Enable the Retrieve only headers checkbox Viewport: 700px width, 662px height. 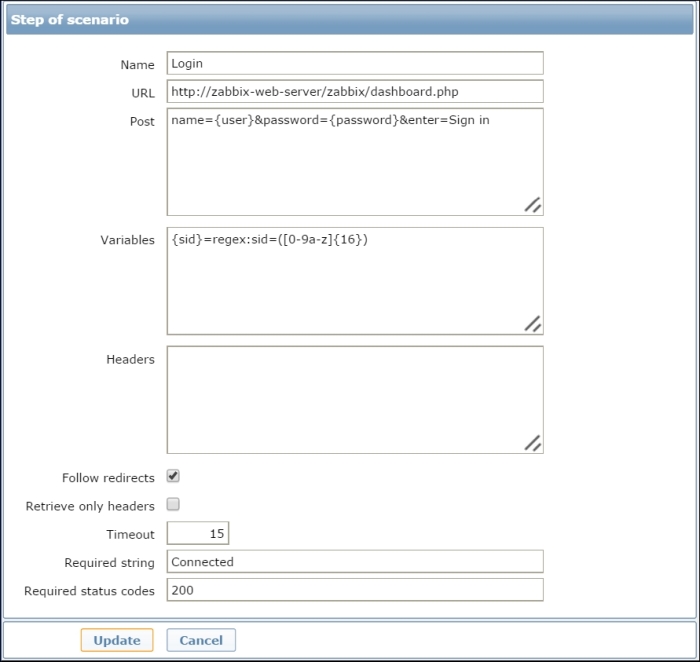point(173,505)
